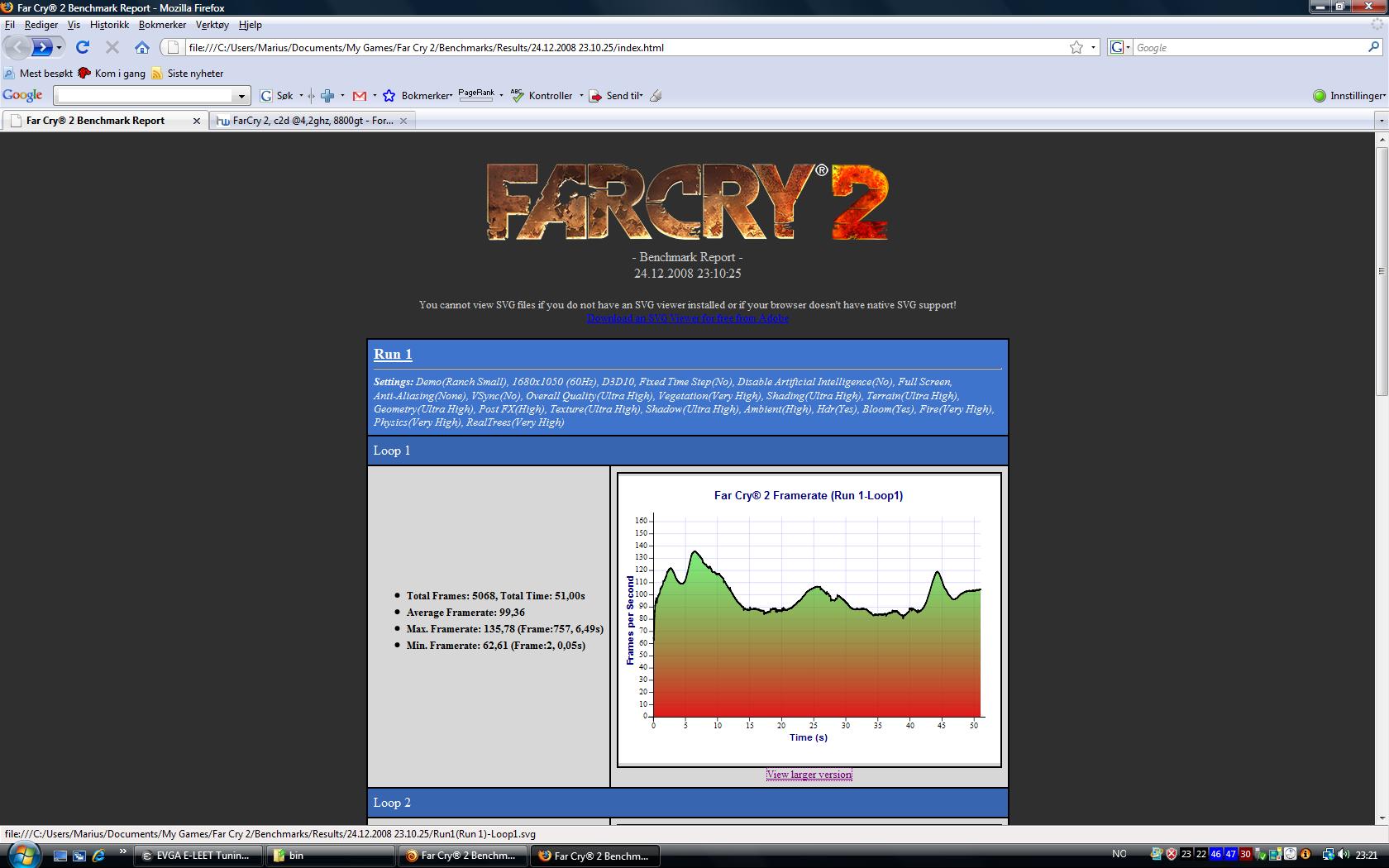
Task: Click the highlighter marker icon in Google toolbar
Action: [x=656, y=96]
